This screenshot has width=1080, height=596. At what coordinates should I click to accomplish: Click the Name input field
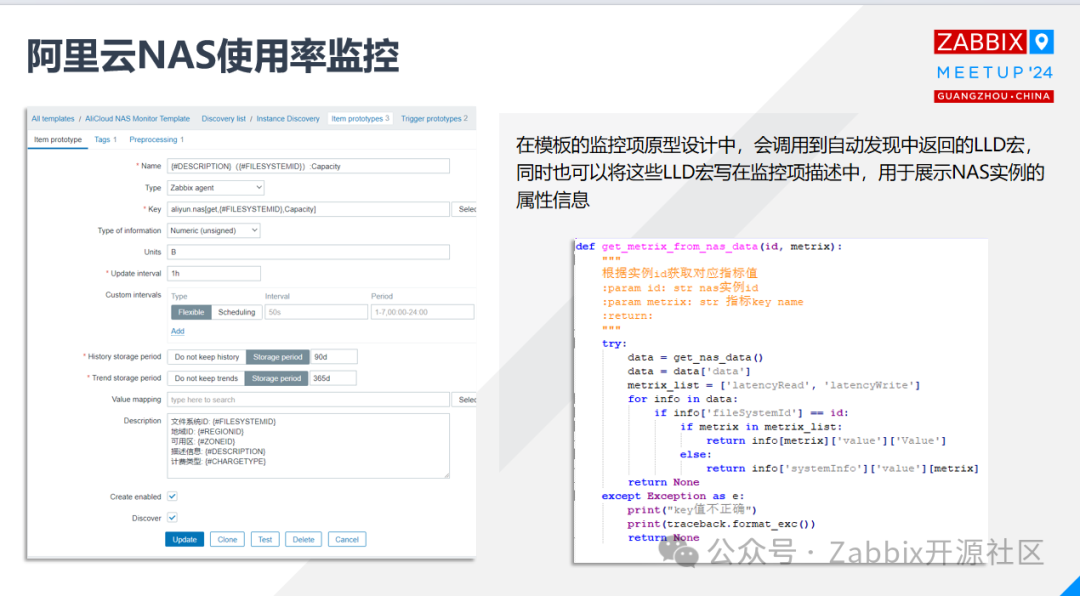308,166
